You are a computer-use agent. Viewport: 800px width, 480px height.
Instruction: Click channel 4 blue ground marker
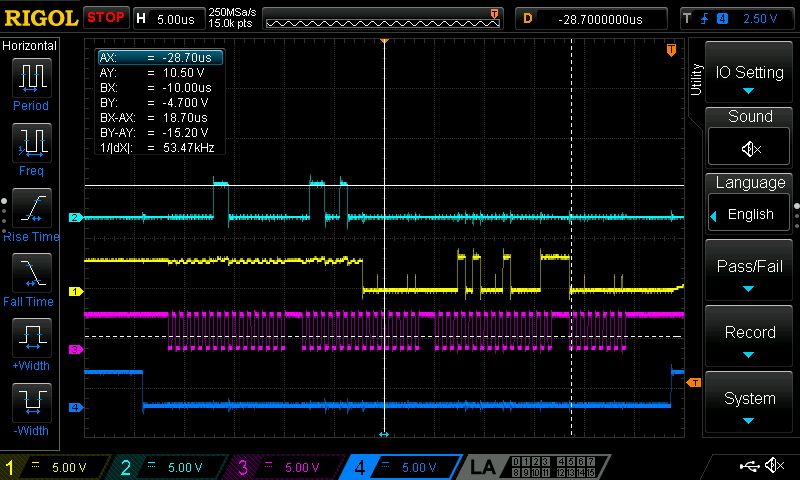pyautogui.click(x=76, y=407)
